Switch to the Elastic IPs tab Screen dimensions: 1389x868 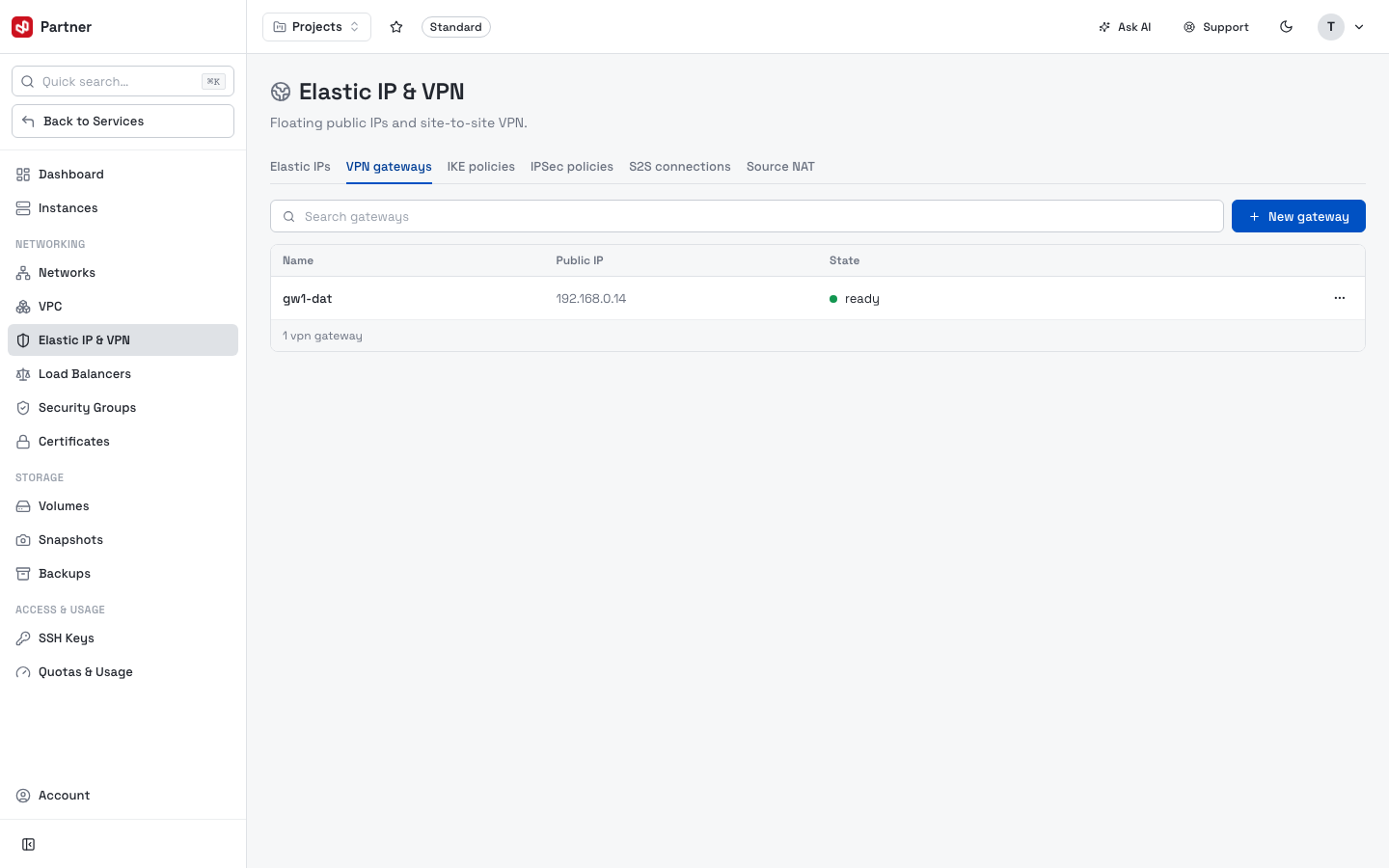click(x=300, y=167)
